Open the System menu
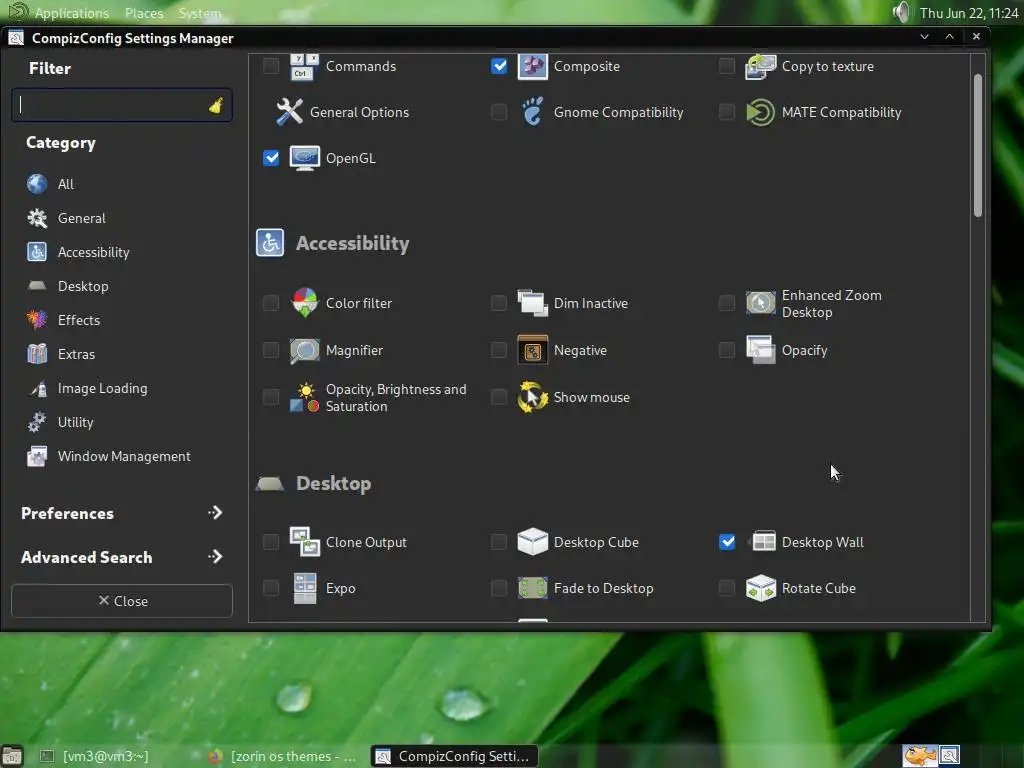 coord(200,13)
